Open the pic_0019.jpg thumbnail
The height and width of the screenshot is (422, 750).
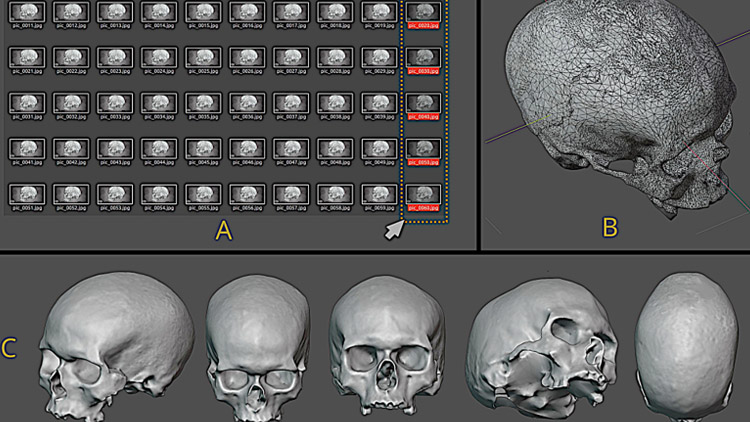(376, 12)
